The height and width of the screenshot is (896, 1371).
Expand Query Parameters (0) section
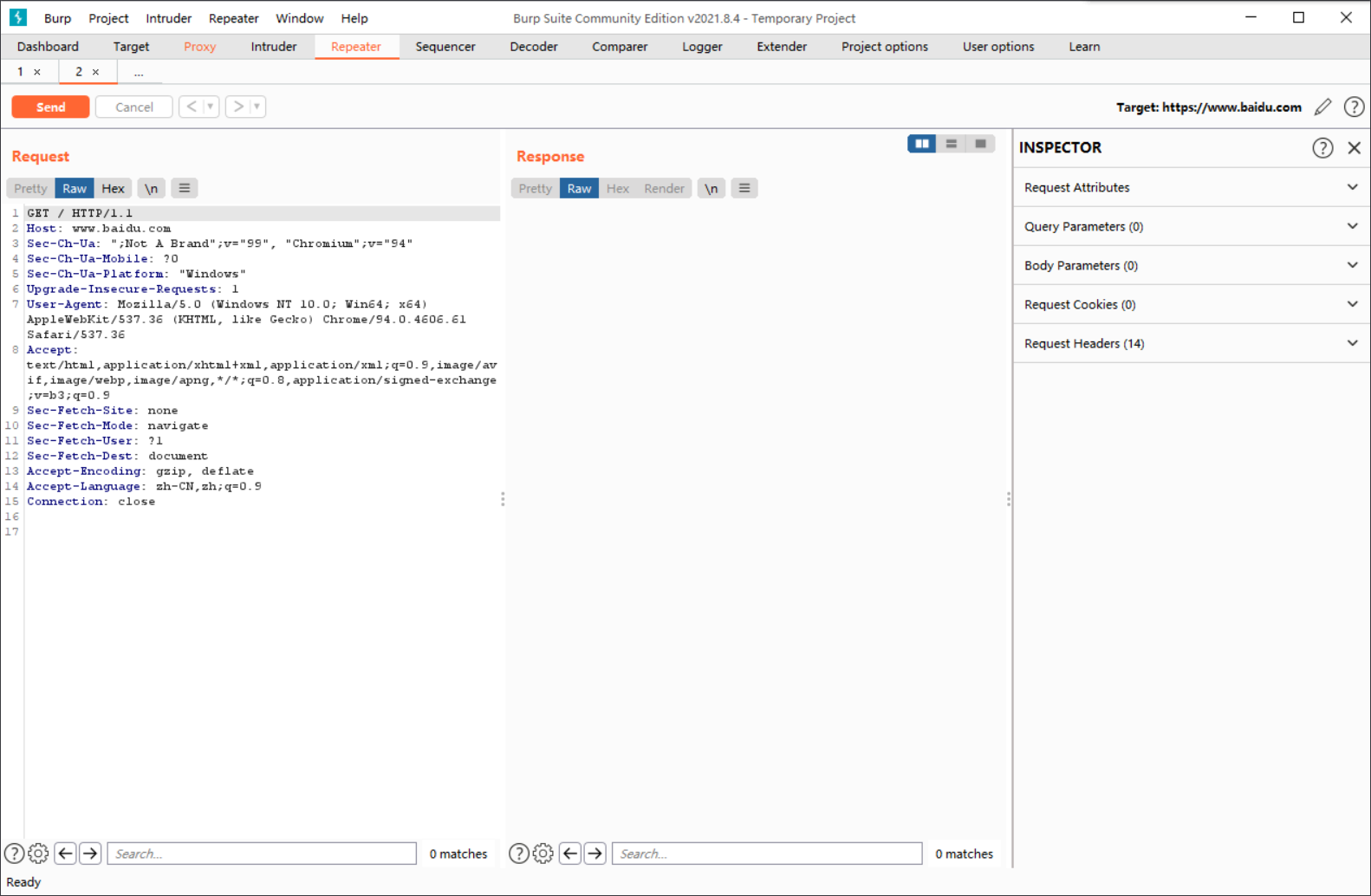coord(1192,226)
